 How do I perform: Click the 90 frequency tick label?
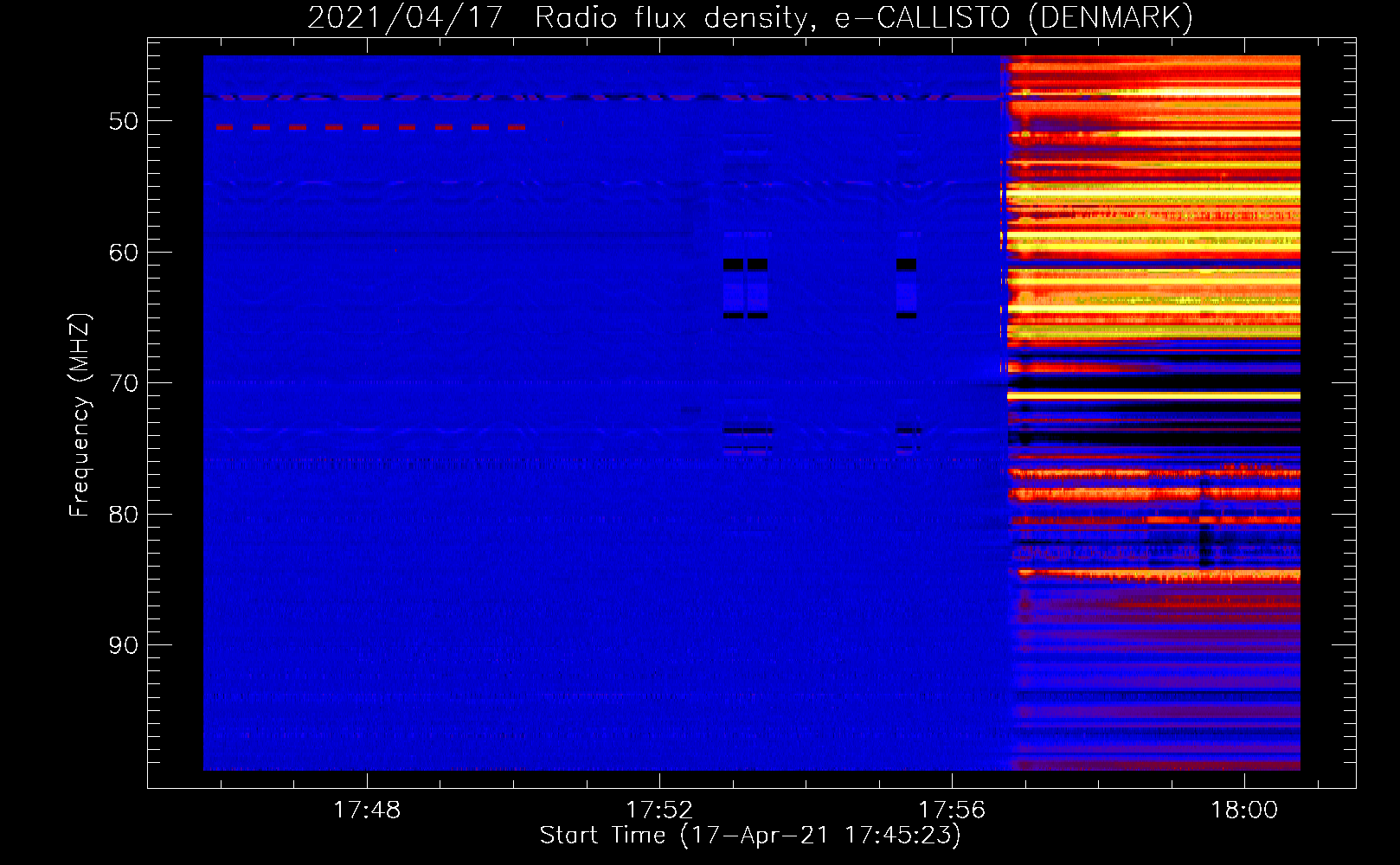pos(124,645)
